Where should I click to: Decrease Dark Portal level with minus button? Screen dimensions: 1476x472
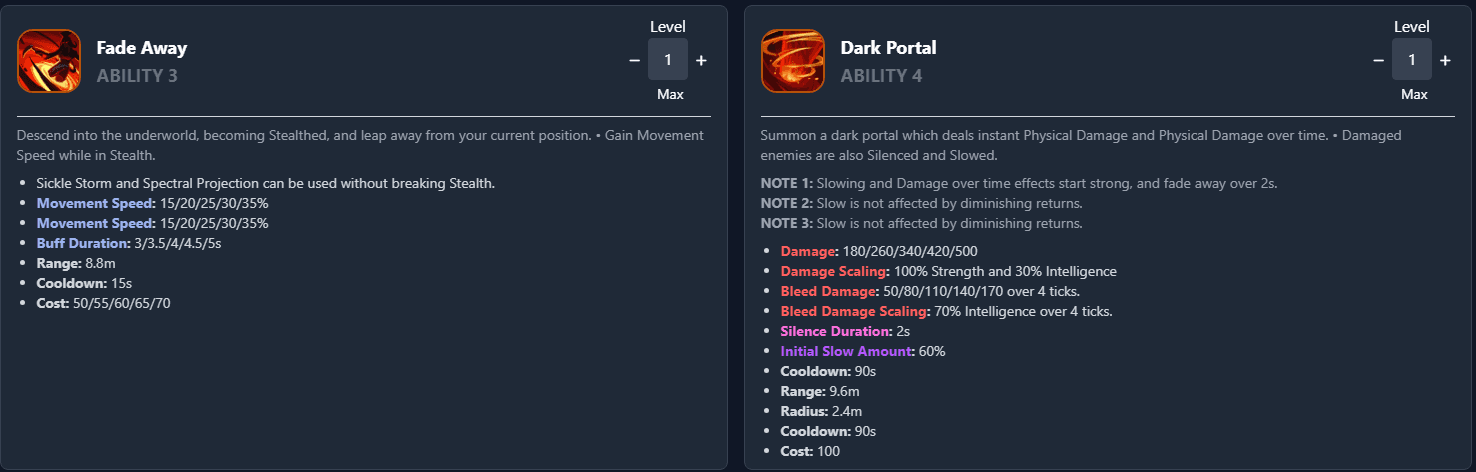[1378, 60]
